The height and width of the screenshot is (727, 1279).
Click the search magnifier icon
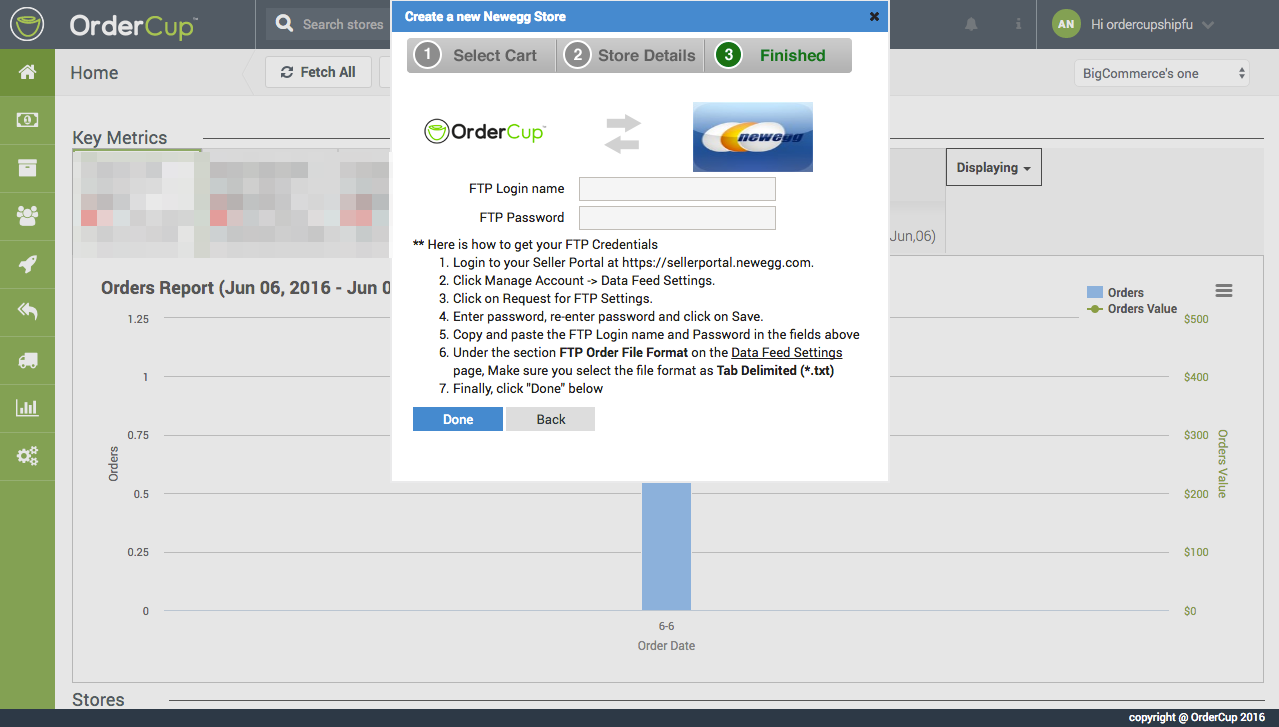(285, 24)
